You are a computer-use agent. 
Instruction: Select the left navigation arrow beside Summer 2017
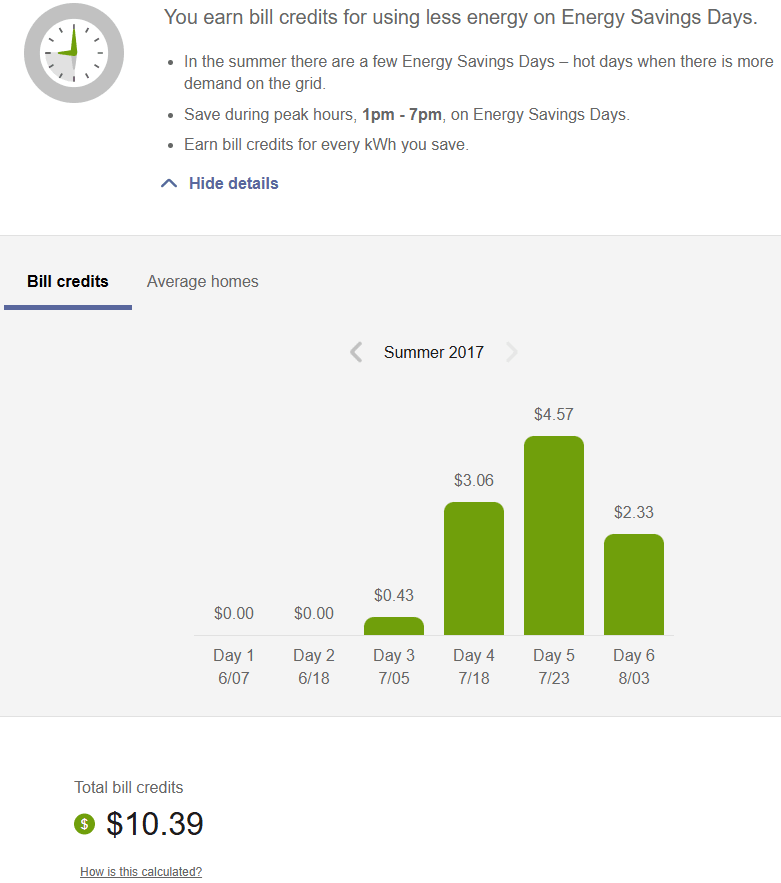356,352
